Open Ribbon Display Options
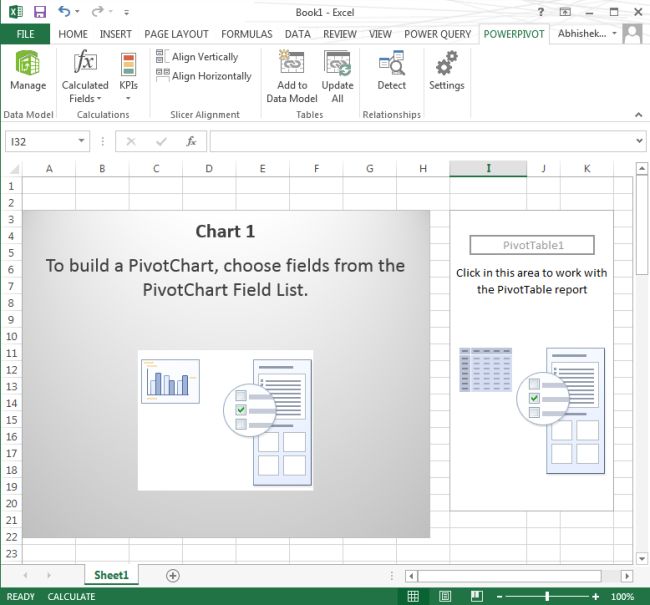Viewport: 650px width, 605px height. click(565, 12)
